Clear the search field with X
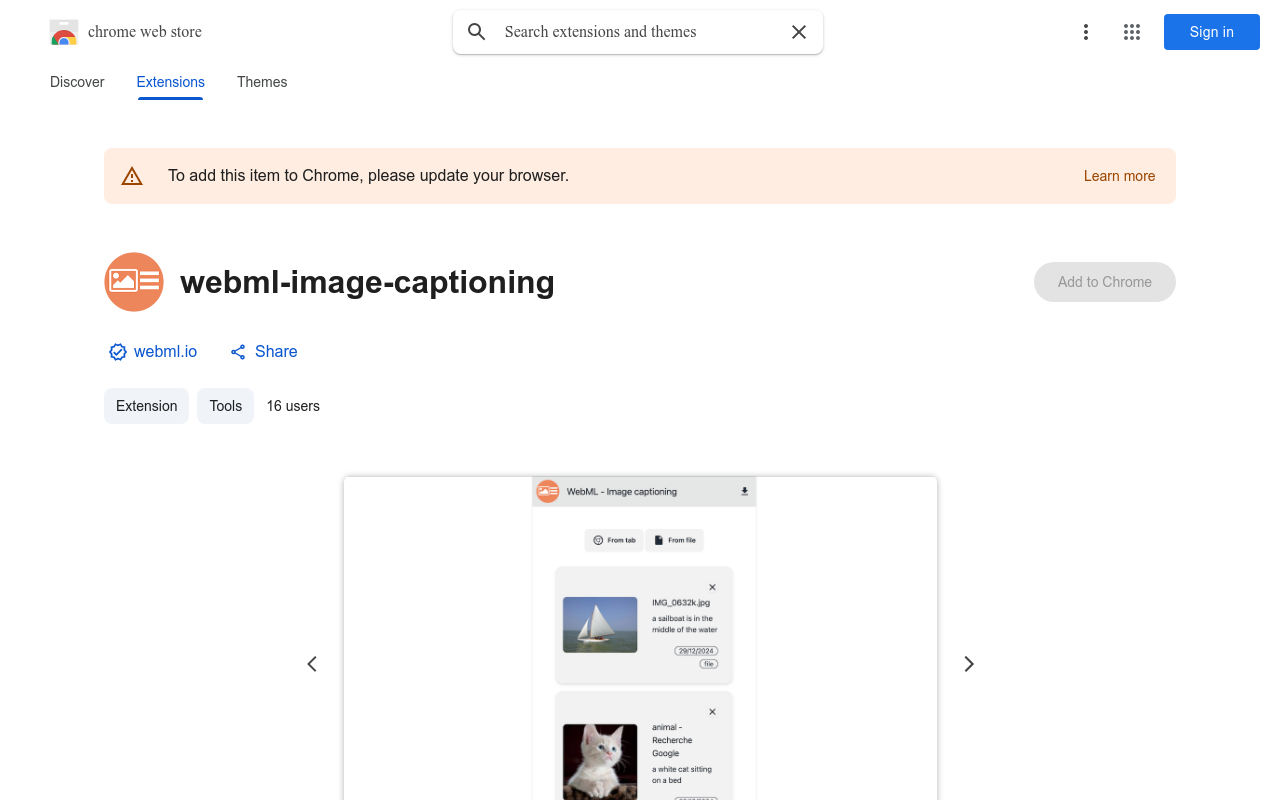Image resolution: width=1280 pixels, height=800 pixels. (x=799, y=32)
